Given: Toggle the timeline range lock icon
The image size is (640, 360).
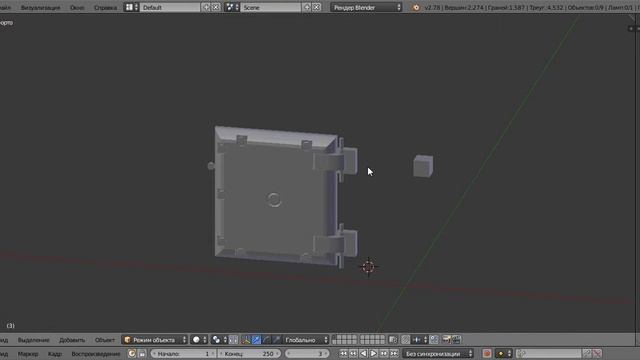Looking at the screenshot, I should click(142, 354).
